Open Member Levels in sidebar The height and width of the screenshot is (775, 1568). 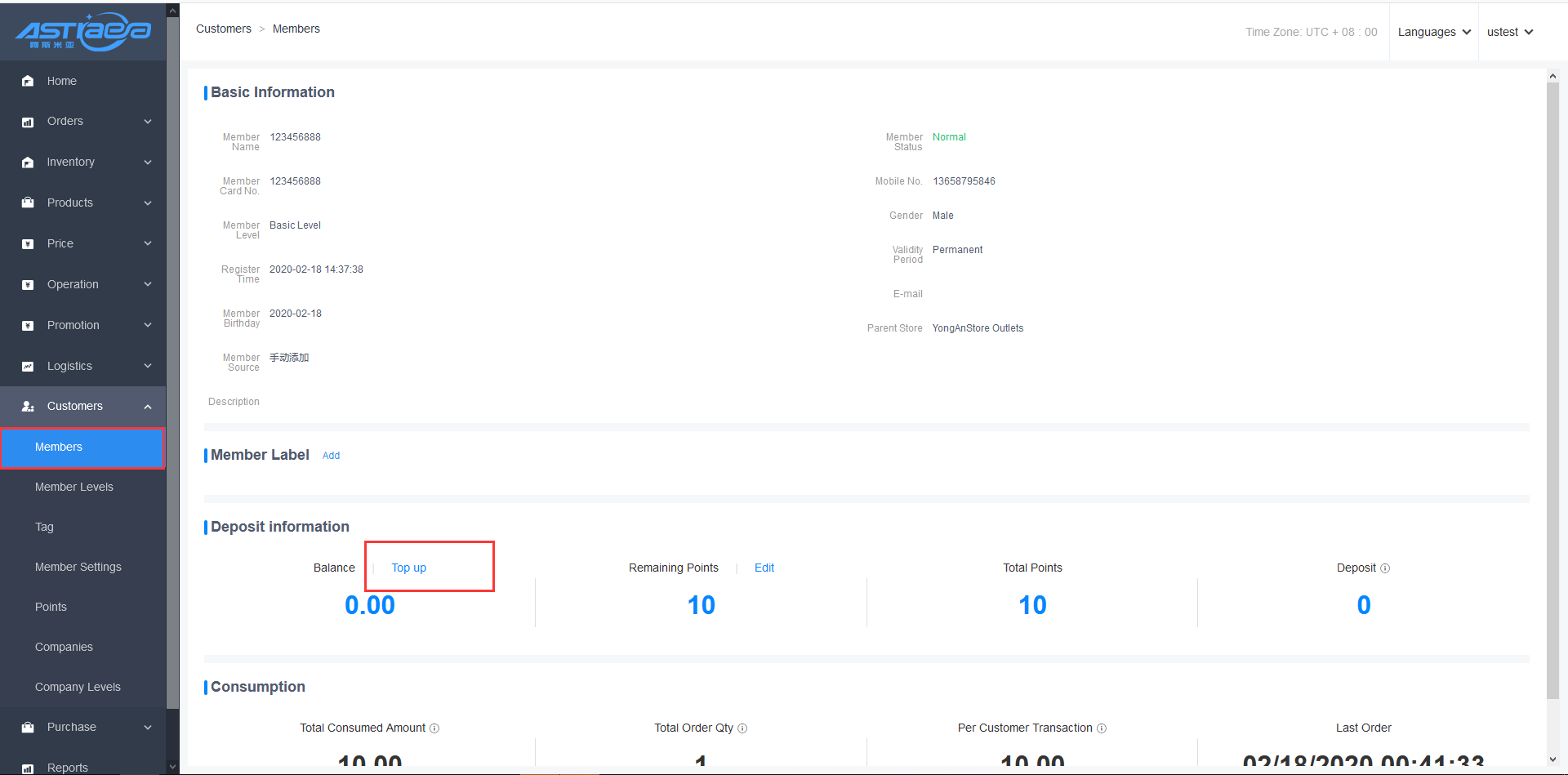pyautogui.click(x=74, y=487)
